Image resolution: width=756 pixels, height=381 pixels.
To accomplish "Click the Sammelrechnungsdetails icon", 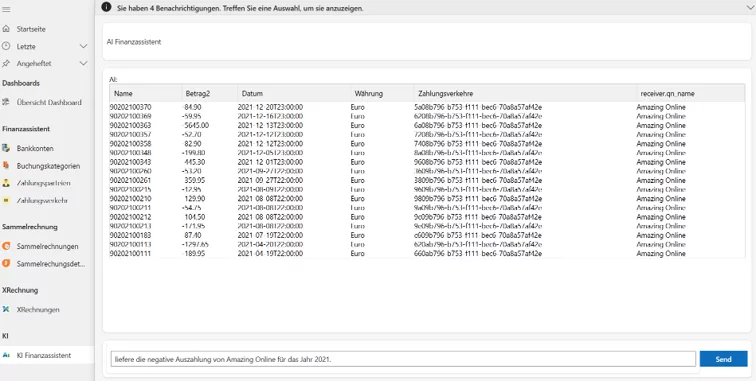I will coord(6,263).
